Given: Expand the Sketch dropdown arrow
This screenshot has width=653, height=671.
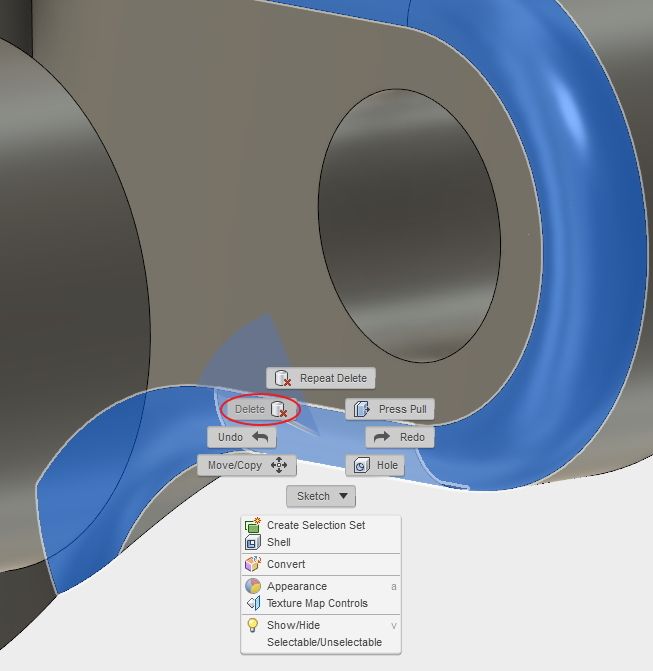Looking at the screenshot, I should click(x=343, y=496).
